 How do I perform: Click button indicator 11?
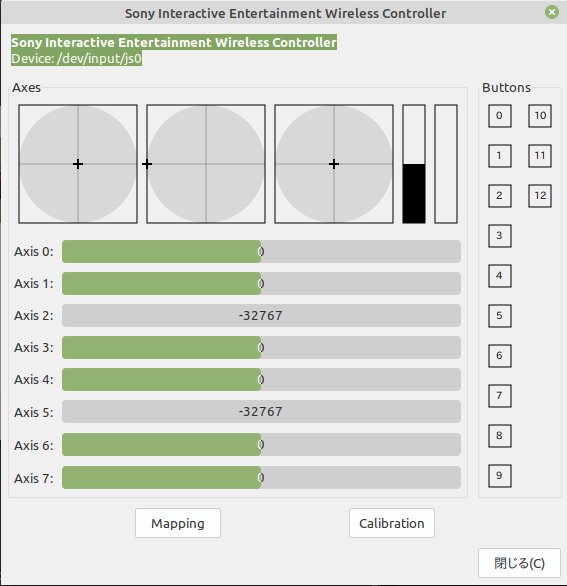540,156
